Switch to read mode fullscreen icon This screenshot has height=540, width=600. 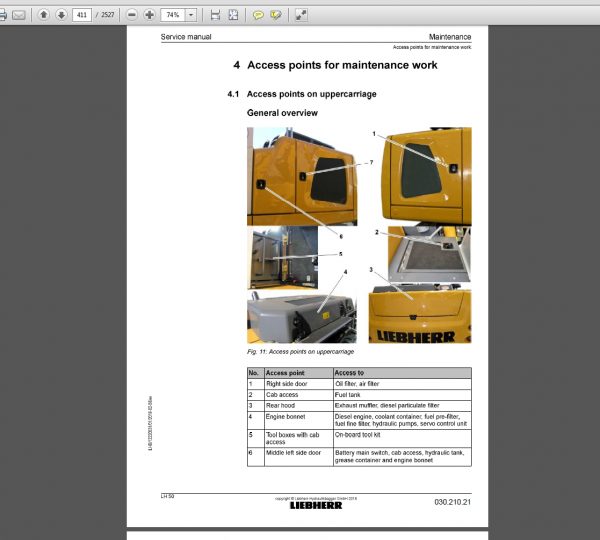coord(301,15)
